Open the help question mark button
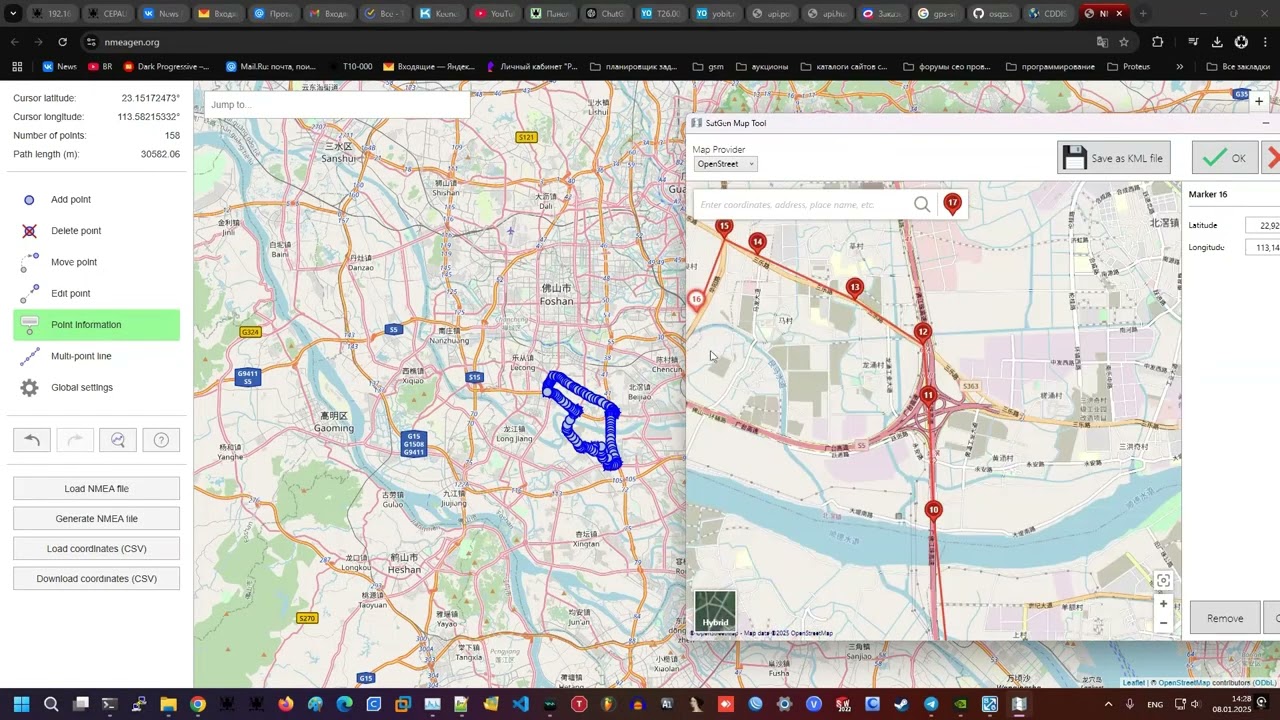 tap(161, 440)
